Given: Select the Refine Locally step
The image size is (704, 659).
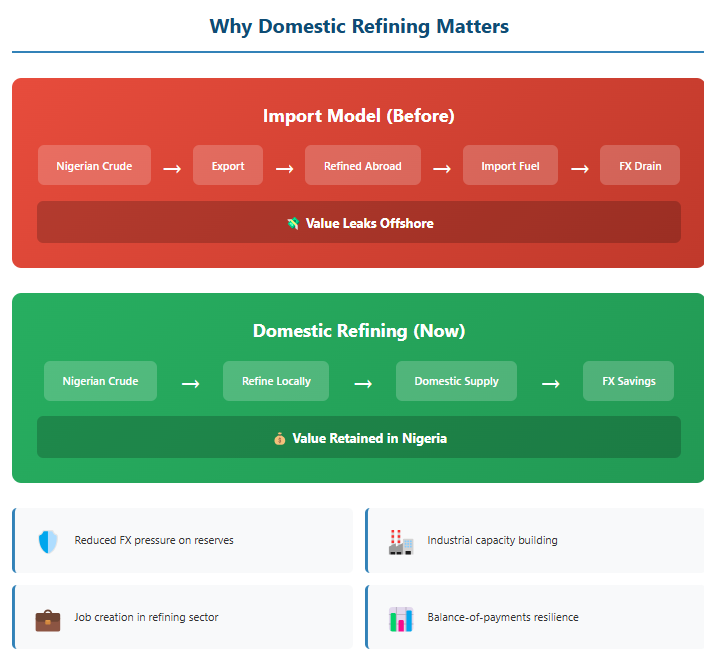Looking at the screenshot, I should (276, 381).
